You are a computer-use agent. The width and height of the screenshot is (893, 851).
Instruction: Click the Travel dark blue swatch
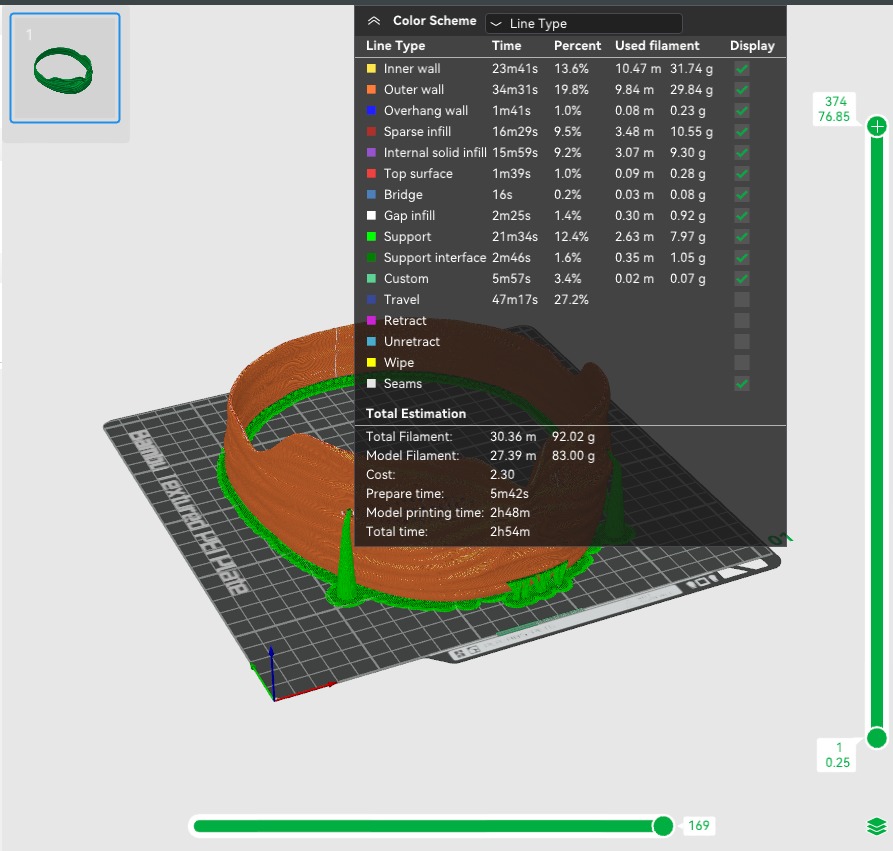371,300
